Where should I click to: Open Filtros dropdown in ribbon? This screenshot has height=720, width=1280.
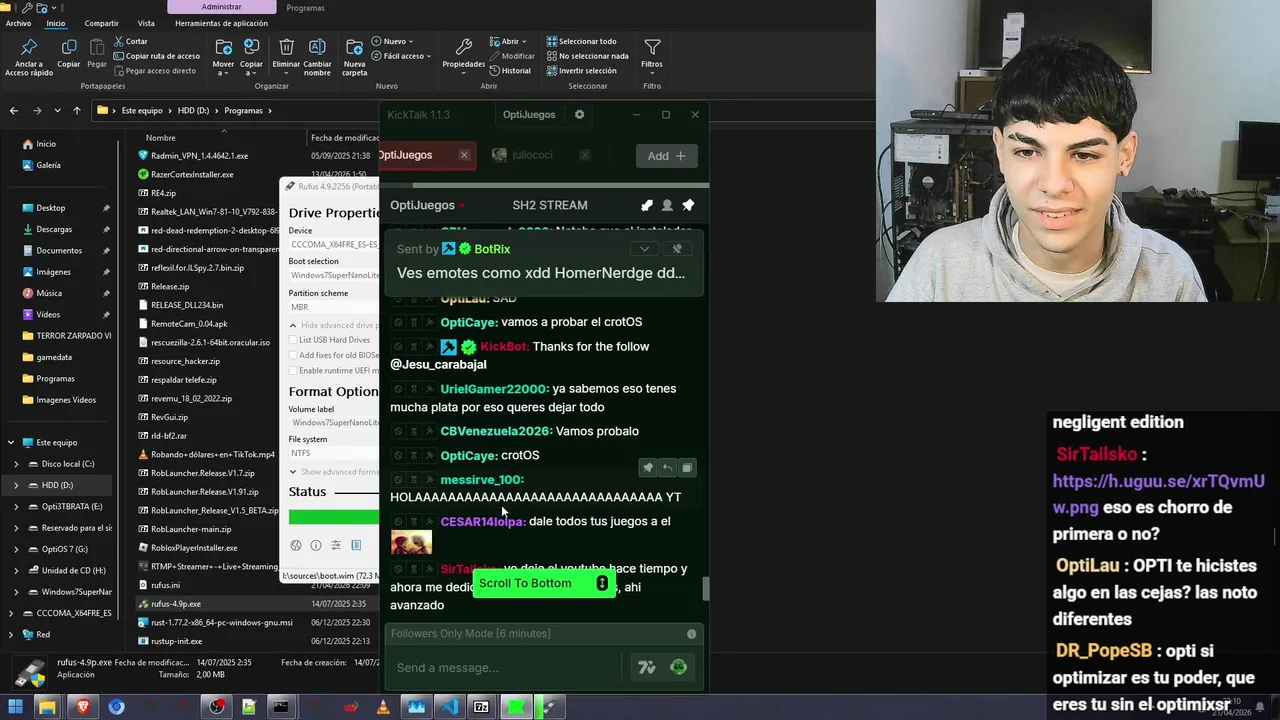pyautogui.click(x=652, y=55)
